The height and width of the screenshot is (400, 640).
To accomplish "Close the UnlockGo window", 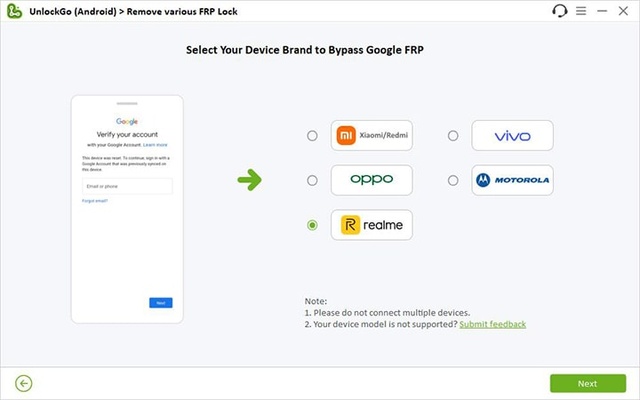I will tap(625, 11).
